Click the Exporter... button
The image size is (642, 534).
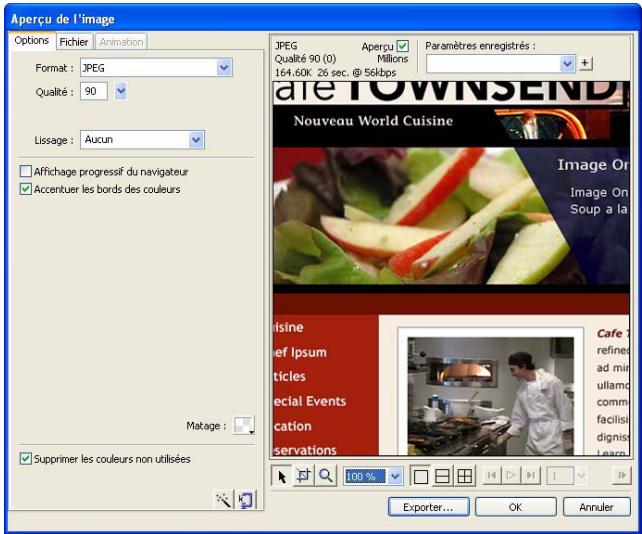tap(428, 507)
